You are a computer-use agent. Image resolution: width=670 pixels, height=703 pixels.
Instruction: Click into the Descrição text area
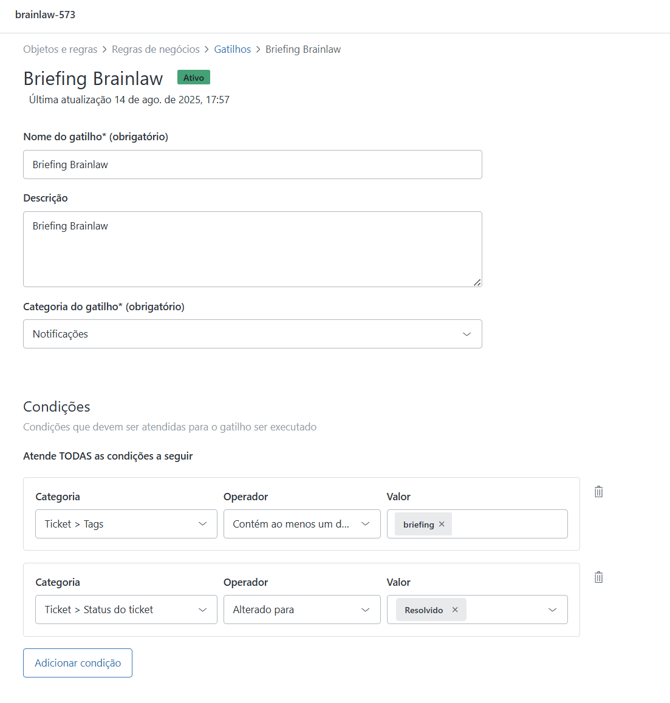252,250
